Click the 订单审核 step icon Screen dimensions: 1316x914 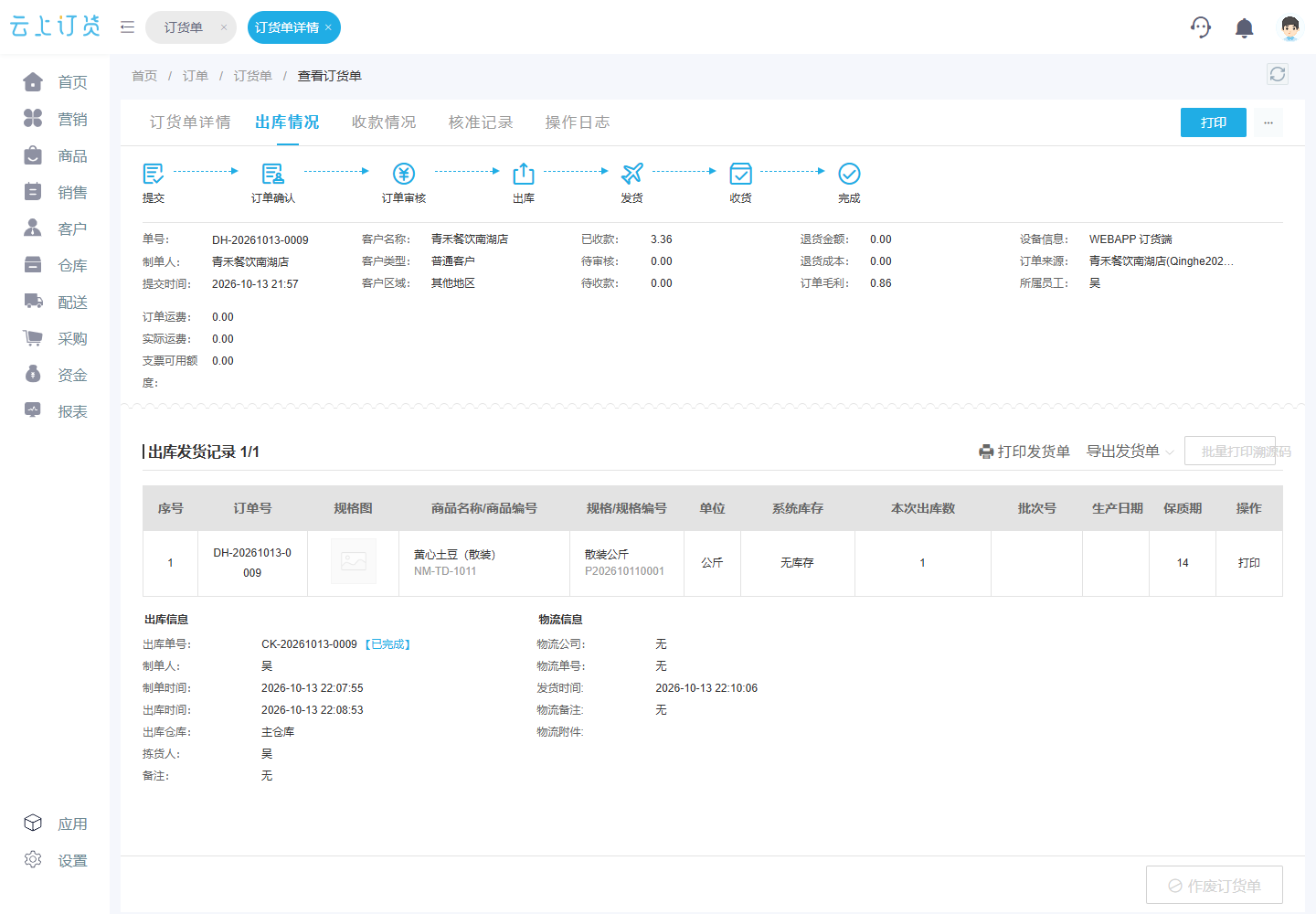(404, 173)
